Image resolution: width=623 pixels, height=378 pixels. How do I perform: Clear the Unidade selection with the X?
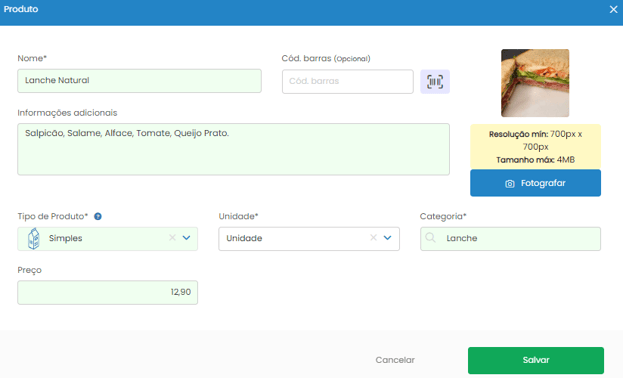tap(373, 238)
